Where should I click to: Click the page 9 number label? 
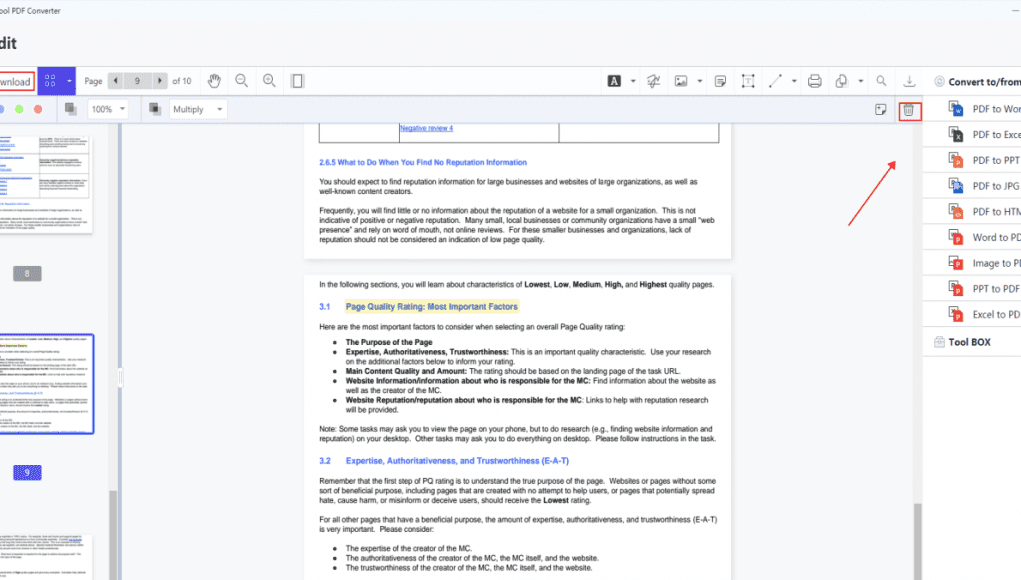click(27, 473)
